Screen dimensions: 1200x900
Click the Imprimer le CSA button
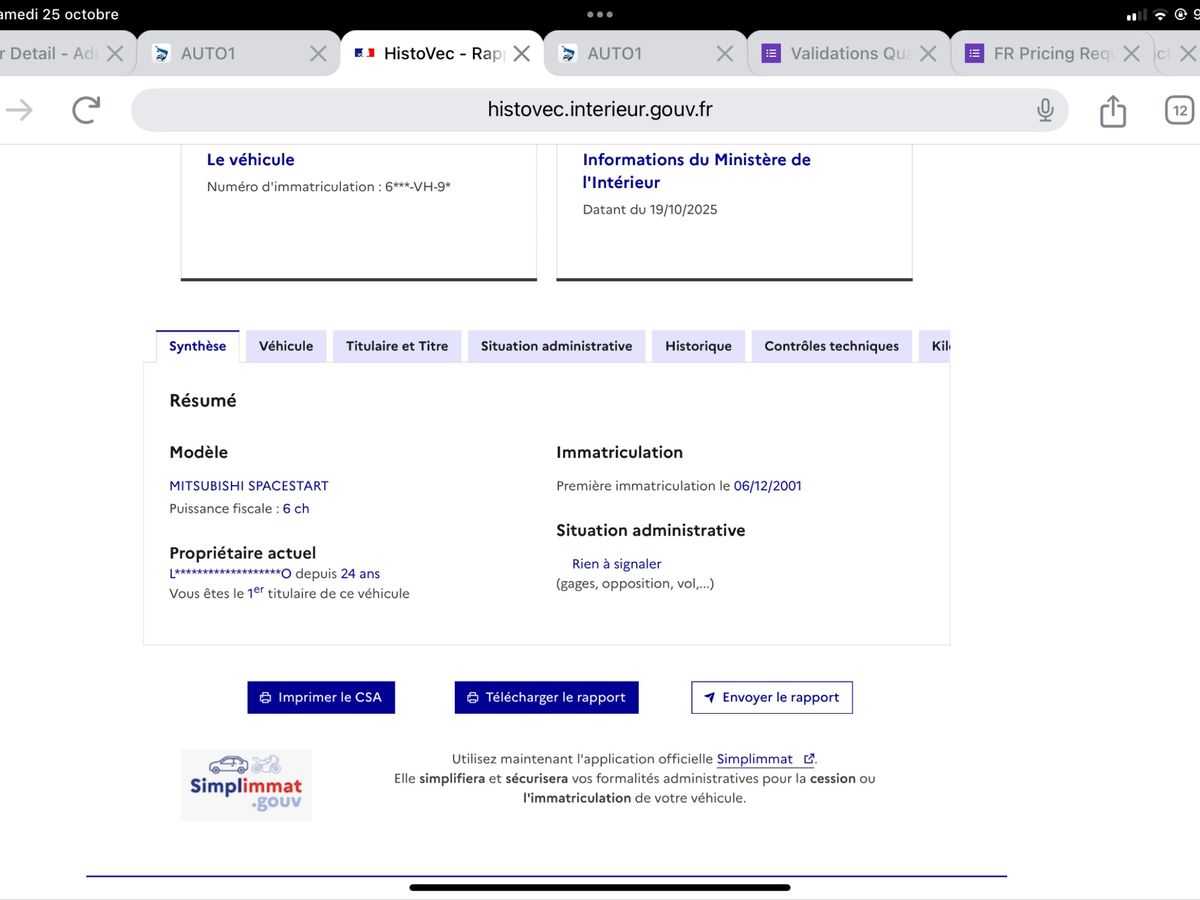tap(321, 697)
